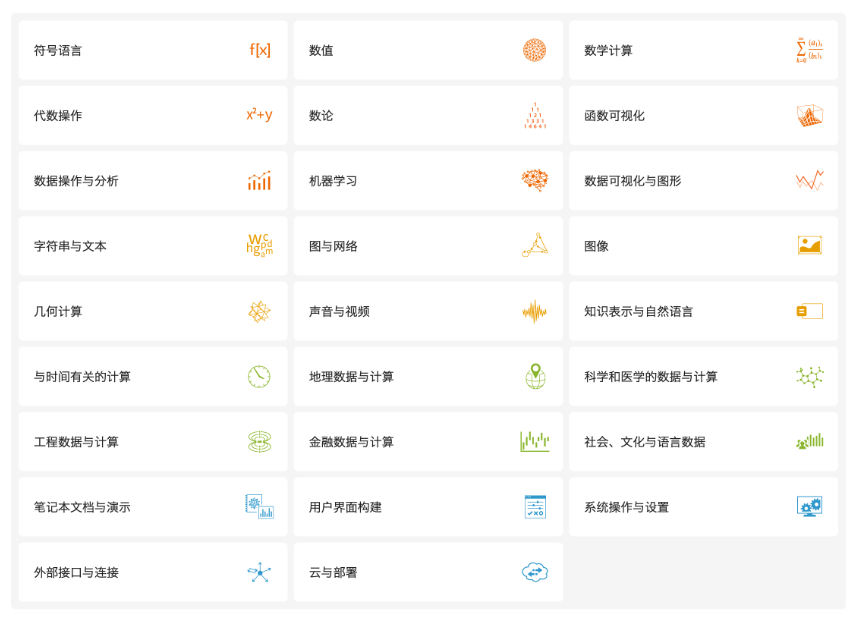The width and height of the screenshot is (856, 621).
Task: Click the clock icon for time computation
Action: [x=259, y=376]
